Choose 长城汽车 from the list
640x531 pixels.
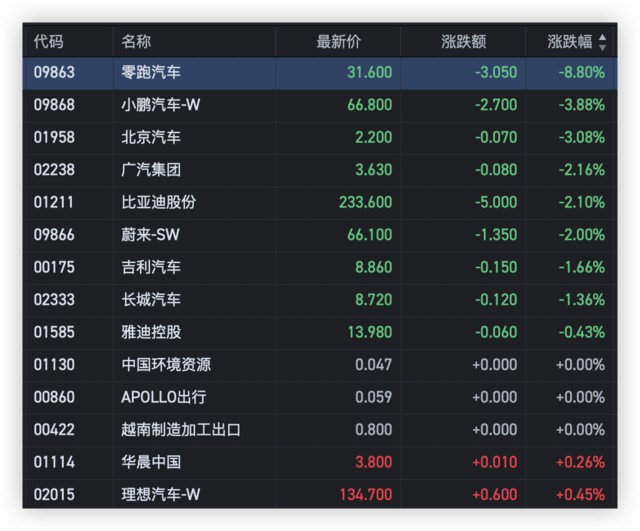(151, 300)
